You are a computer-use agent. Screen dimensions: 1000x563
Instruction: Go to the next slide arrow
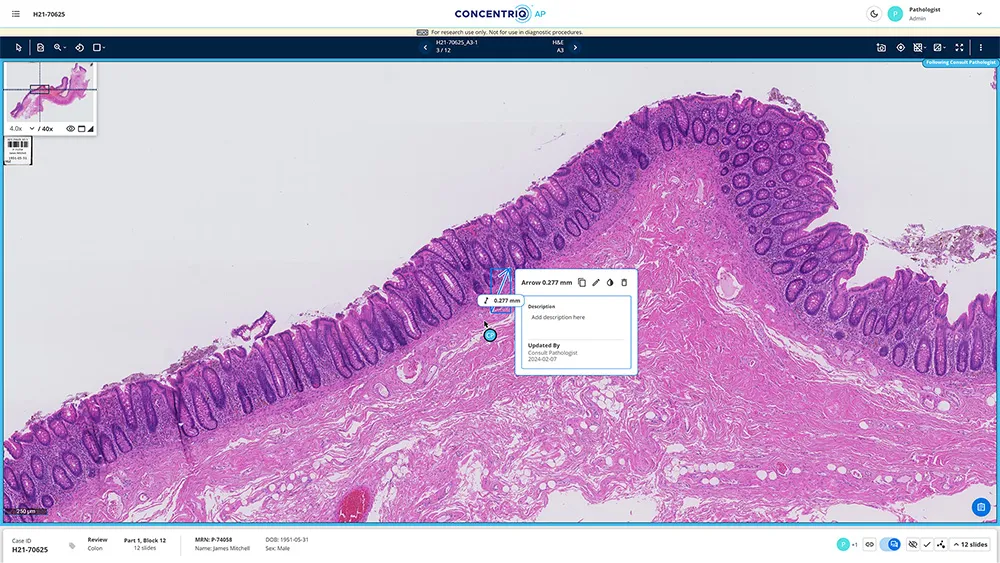[x=575, y=47]
